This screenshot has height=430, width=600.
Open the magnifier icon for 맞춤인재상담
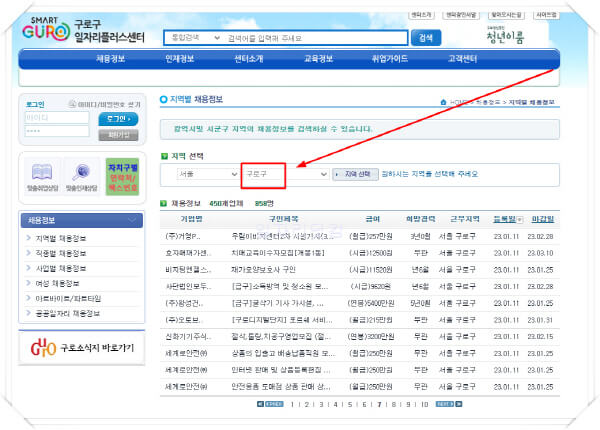[82, 172]
